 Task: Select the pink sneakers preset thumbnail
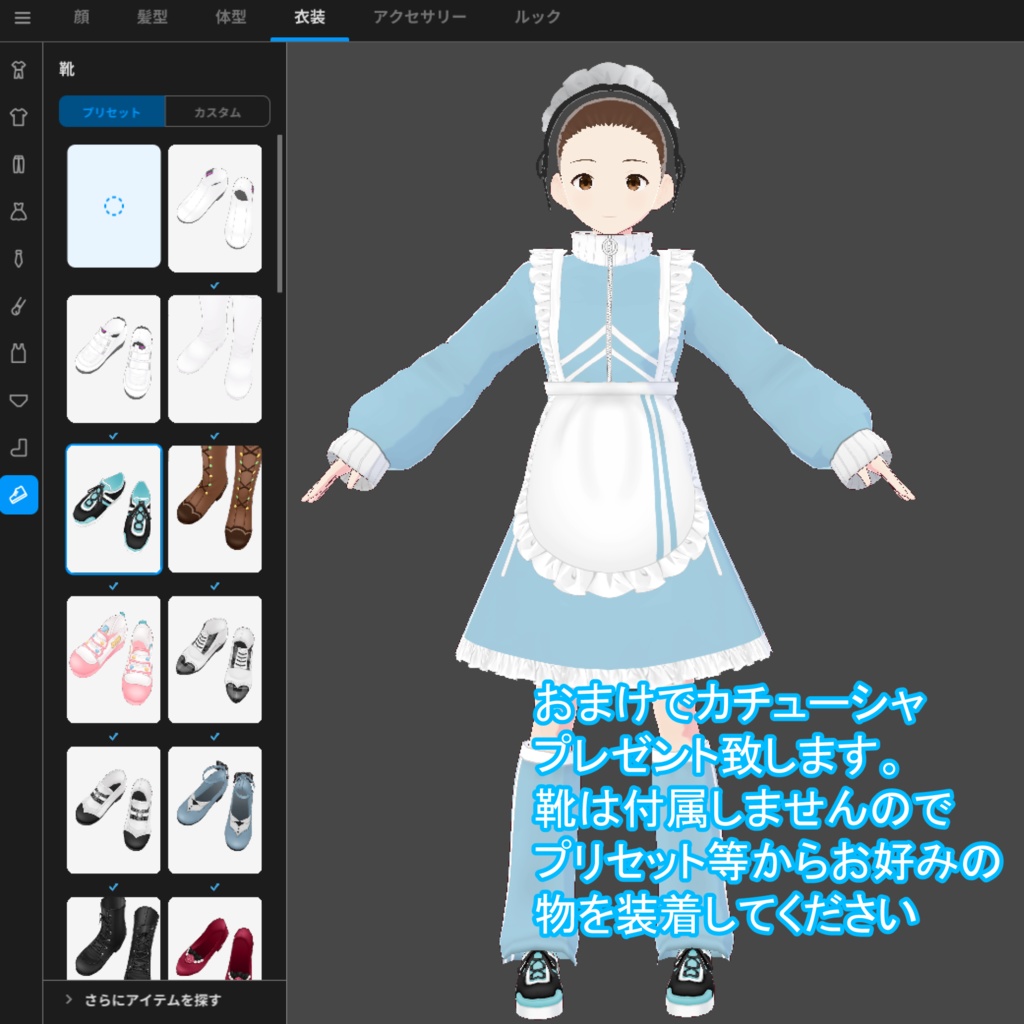click(x=113, y=657)
